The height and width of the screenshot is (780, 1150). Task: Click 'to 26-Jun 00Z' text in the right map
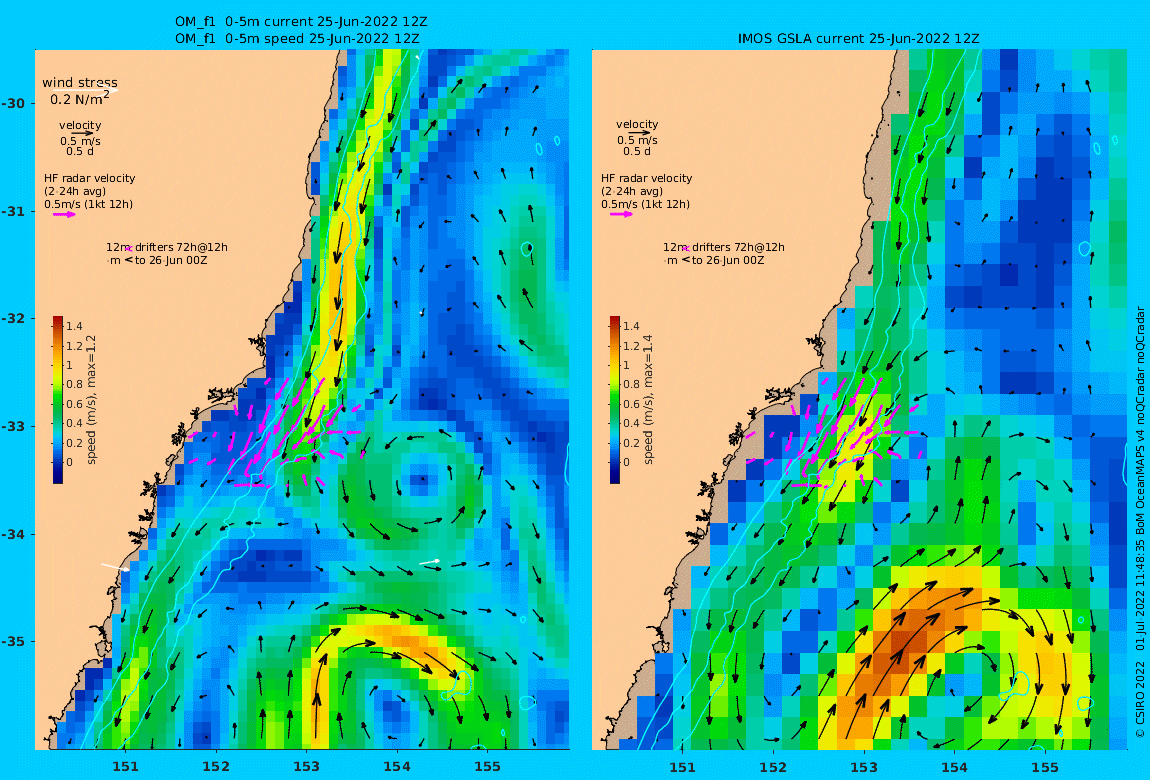point(728,260)
